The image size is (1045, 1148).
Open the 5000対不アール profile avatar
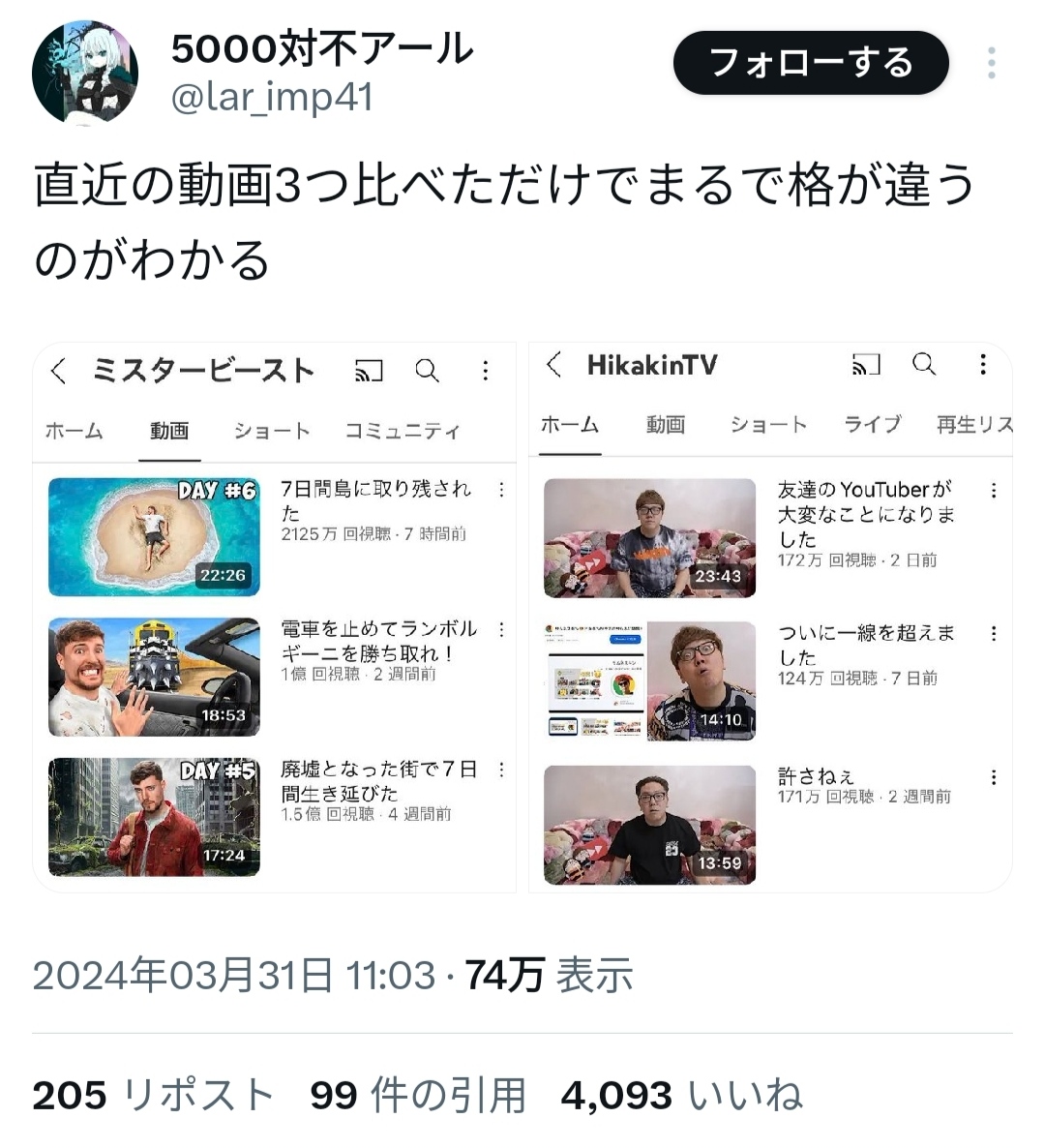(85, 71)
